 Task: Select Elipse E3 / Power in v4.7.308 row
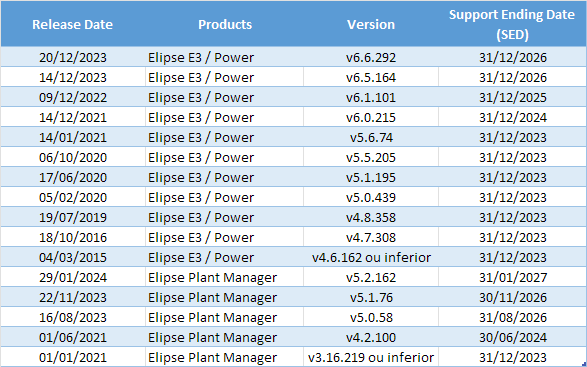coord(201,237)
